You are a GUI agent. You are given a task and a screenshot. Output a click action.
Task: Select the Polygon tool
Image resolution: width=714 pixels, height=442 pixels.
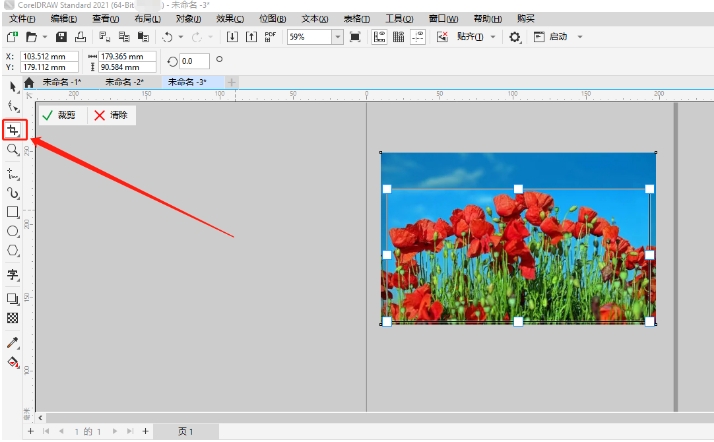(13, 250)
